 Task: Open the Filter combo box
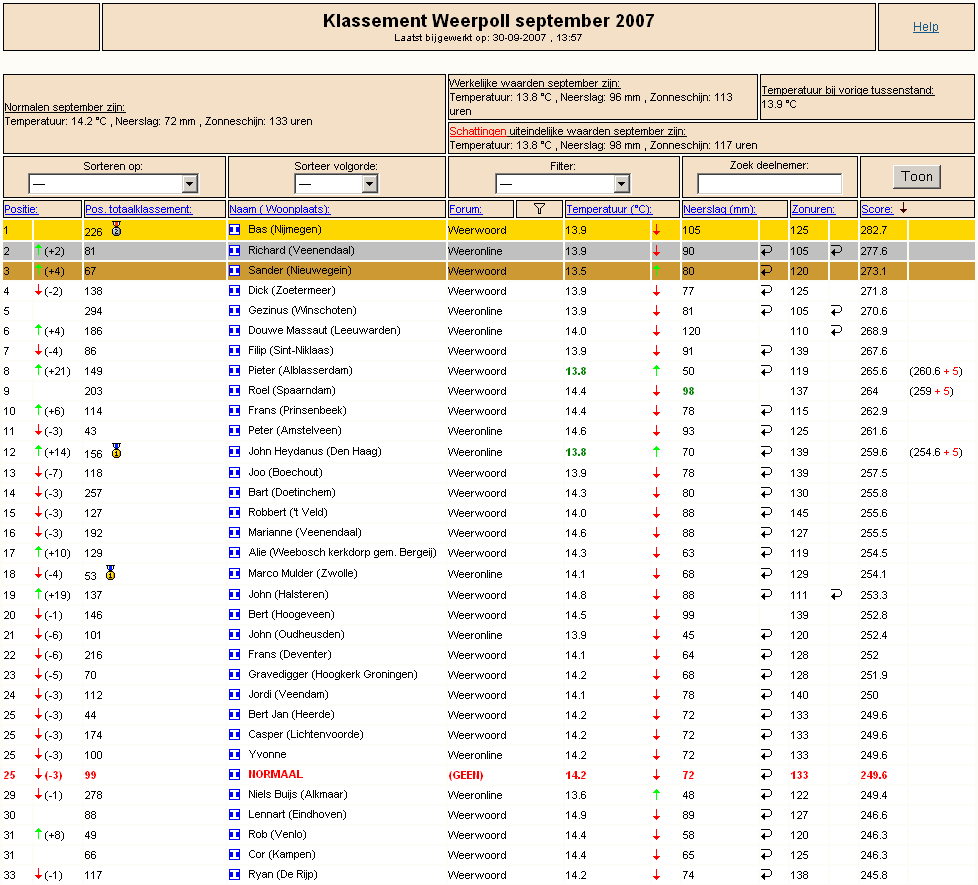point(563,183)
